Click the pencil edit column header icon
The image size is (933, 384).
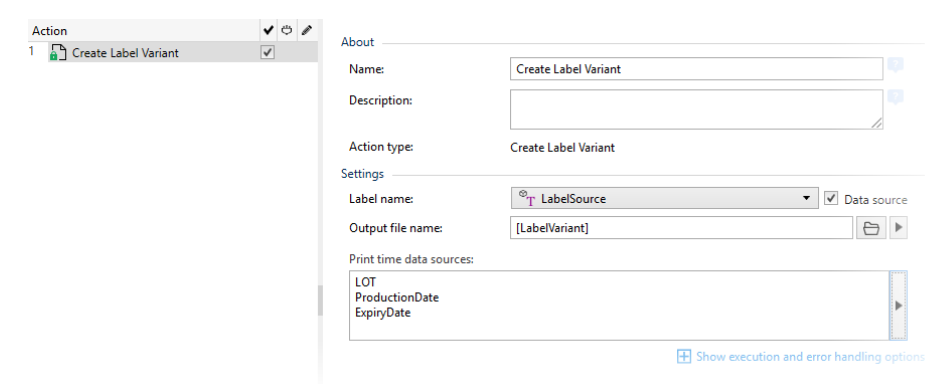[x=307, y=30]
